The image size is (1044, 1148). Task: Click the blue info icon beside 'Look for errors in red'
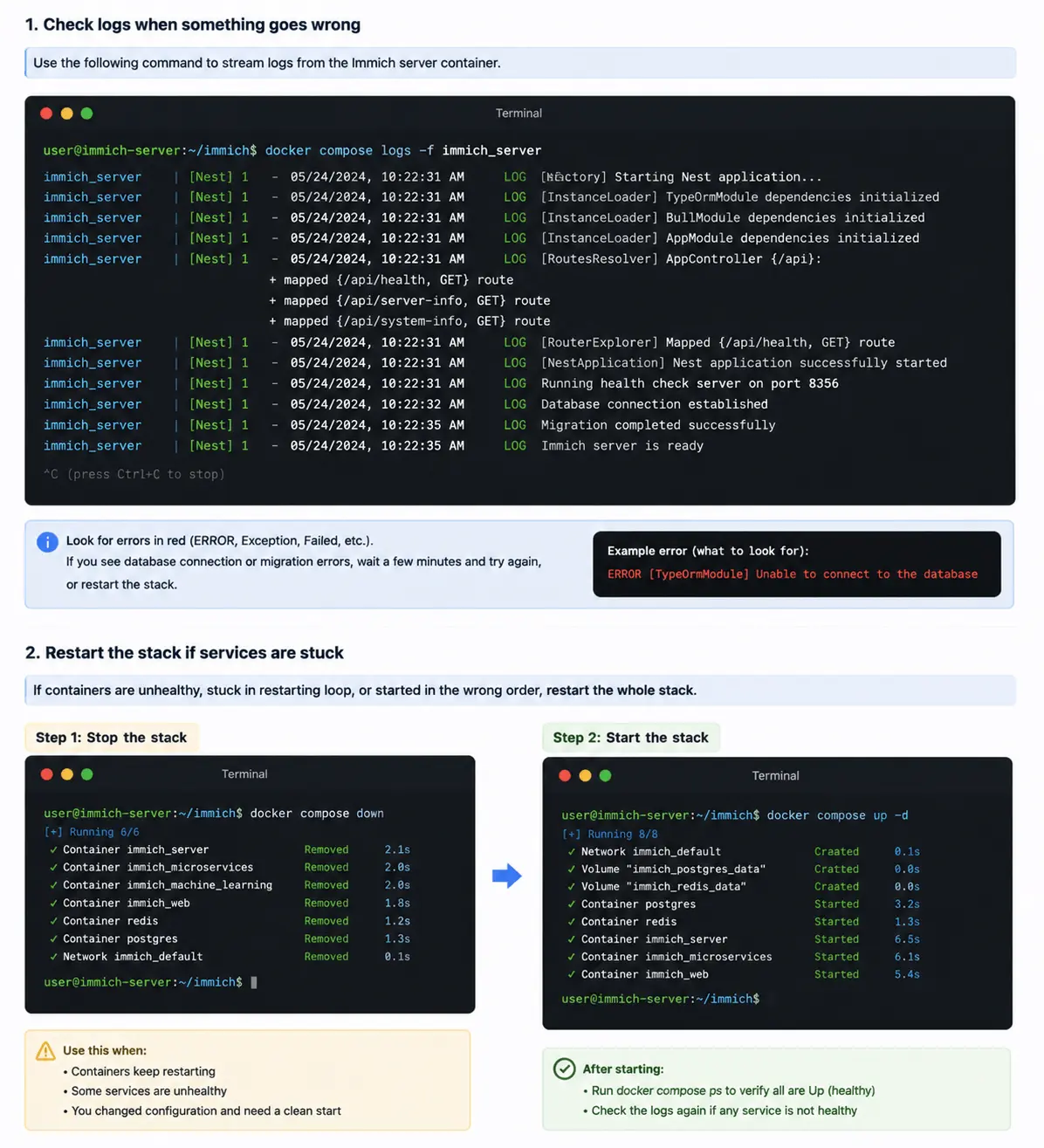[47, 542]
